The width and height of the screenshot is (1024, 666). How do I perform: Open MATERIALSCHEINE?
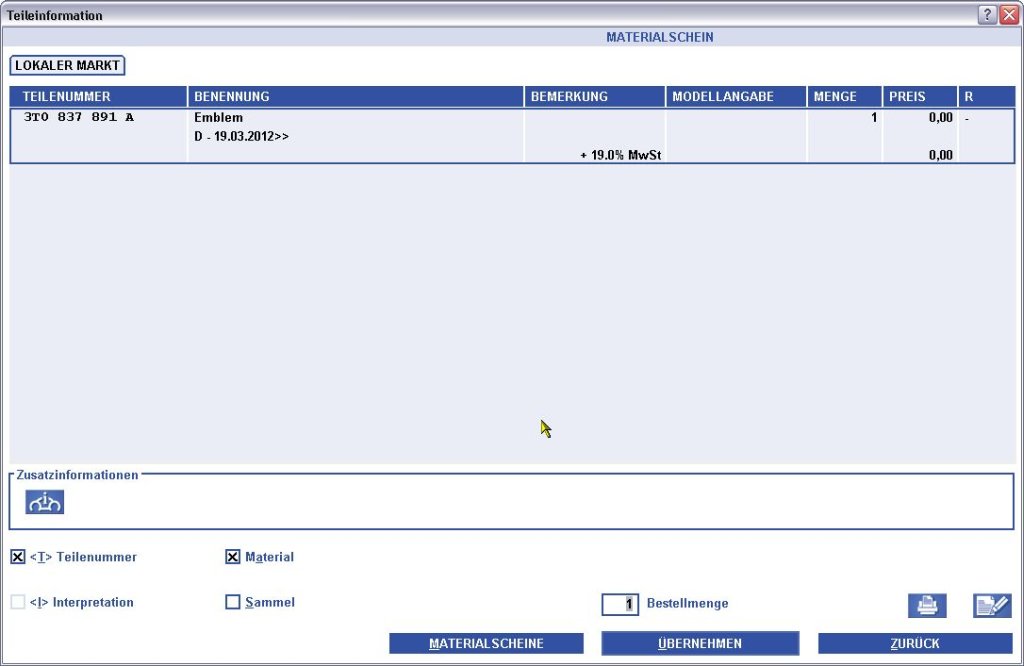point(486,643)
